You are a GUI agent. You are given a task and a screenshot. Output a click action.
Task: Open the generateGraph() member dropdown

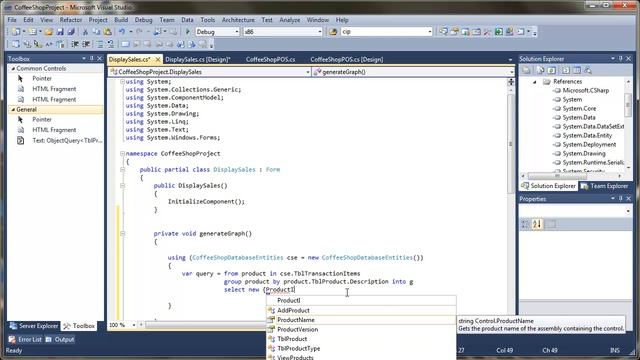pos(511,72)
